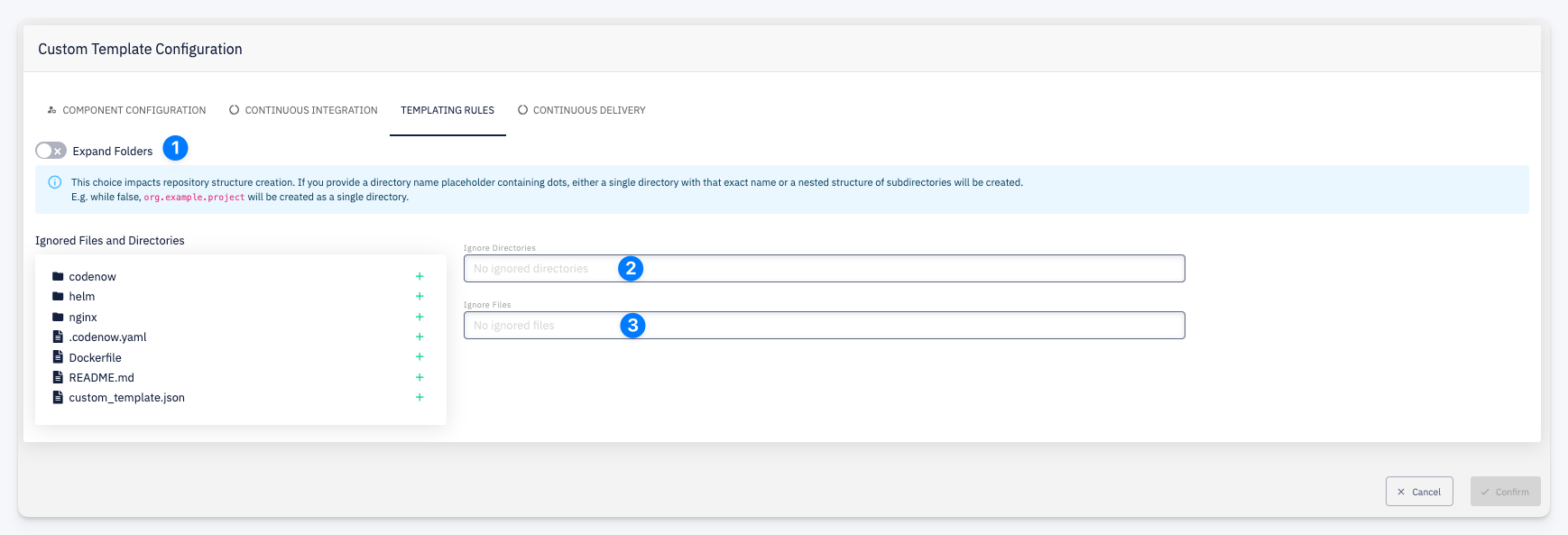Viewport: 1568px width, 535px height.
Task: Click the .codenow.yaml file icon
Action: click(x=58, y=337)
